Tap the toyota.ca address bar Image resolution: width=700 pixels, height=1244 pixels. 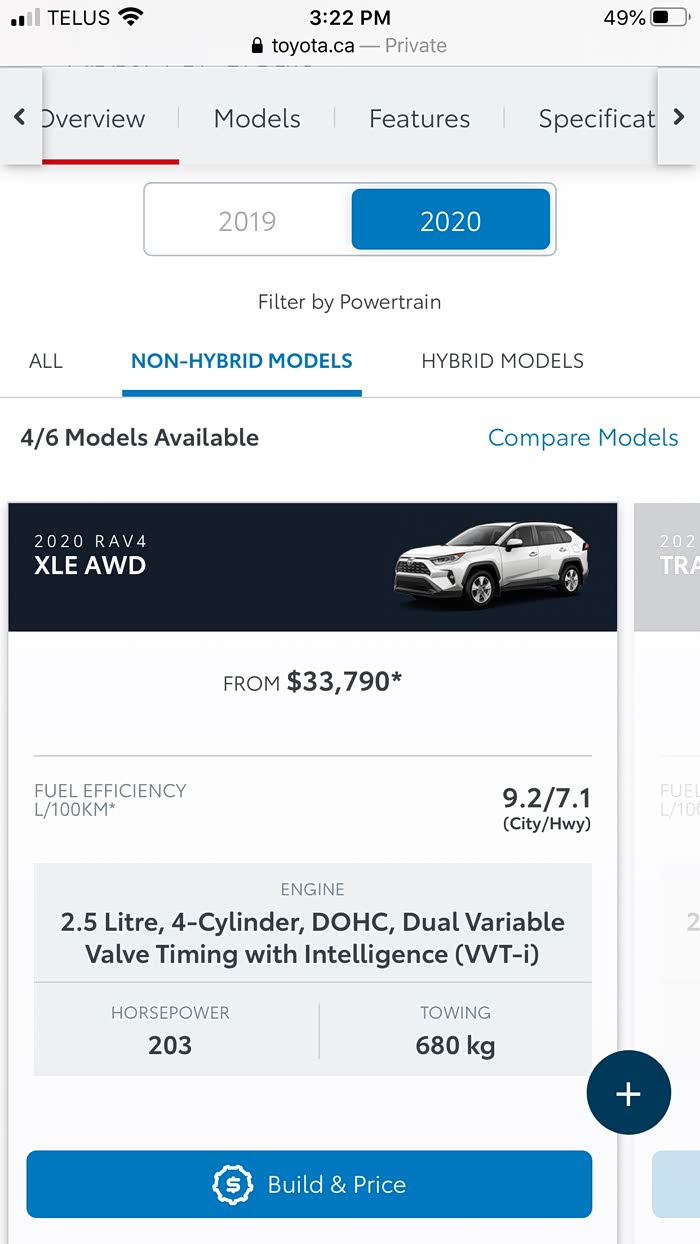(x=350, y=46)
